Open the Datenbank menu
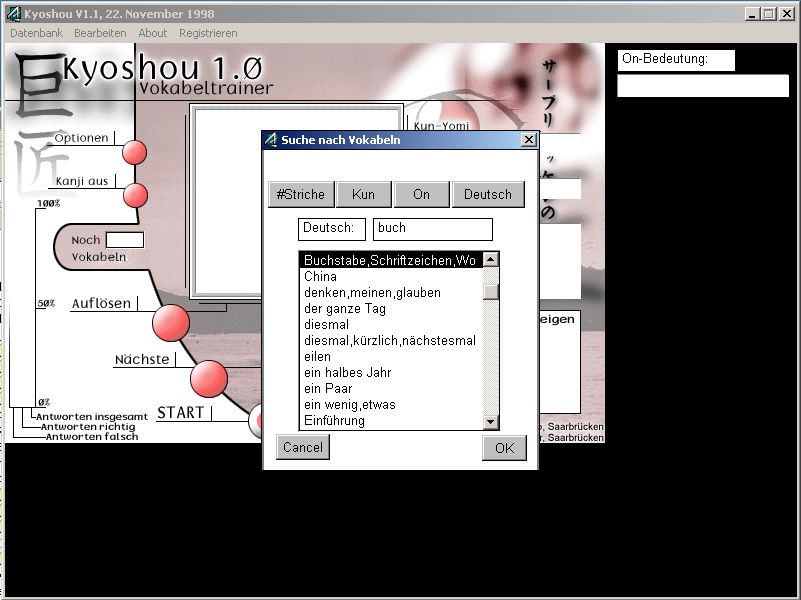Screen dimensions: 801x600 click(x=36, y=33)
